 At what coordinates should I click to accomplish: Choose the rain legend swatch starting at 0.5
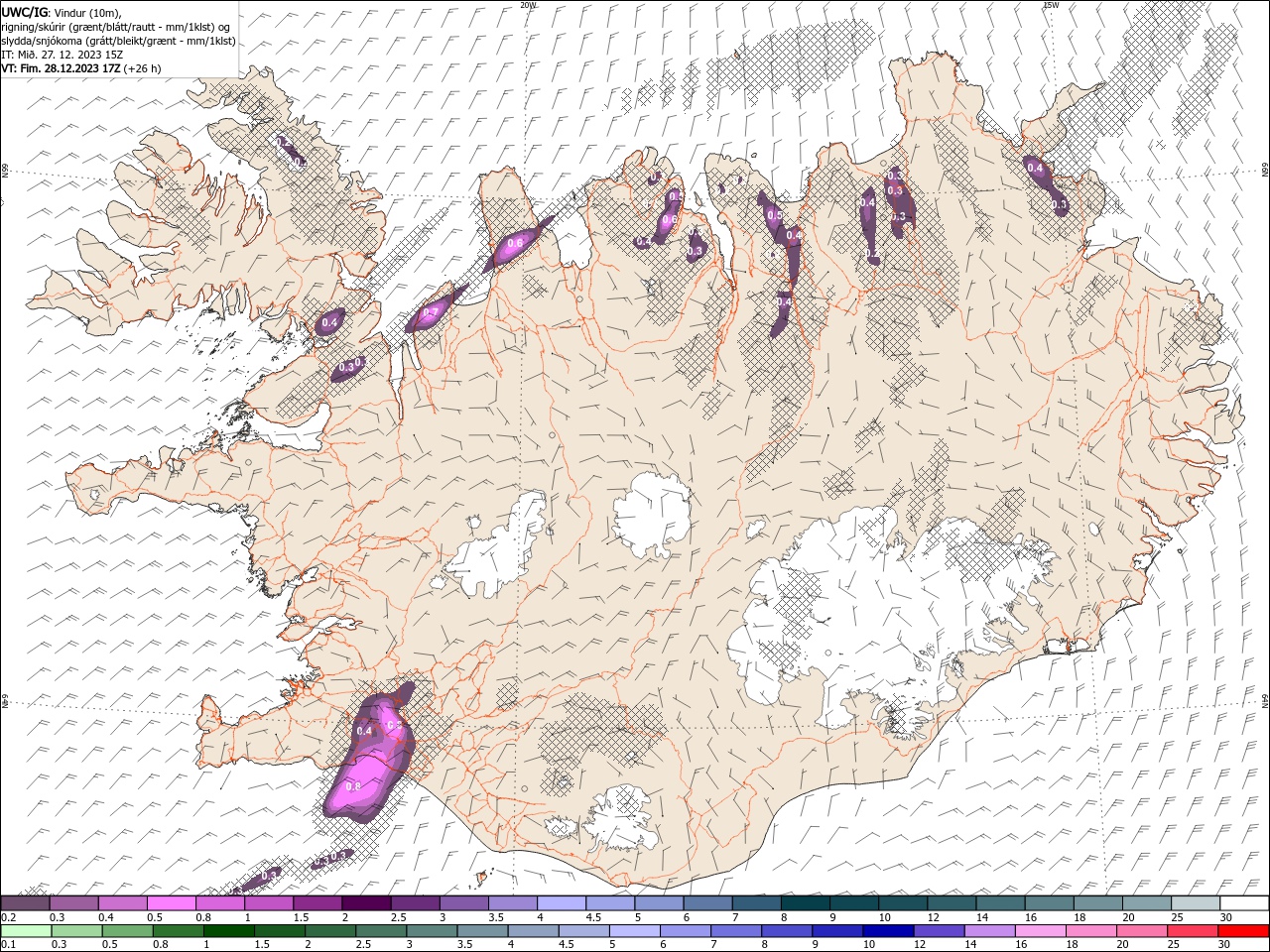tap(127, 931)
